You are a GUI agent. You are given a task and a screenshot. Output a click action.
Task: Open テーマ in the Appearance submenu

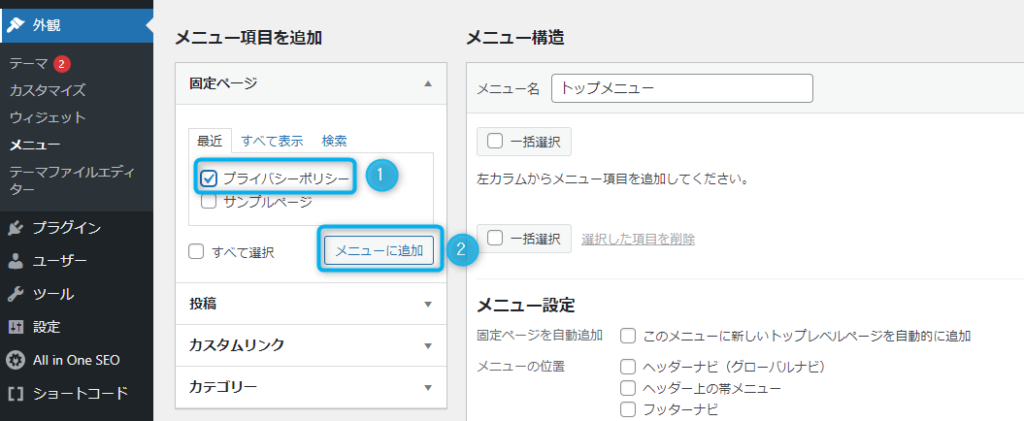coord(29,64)
